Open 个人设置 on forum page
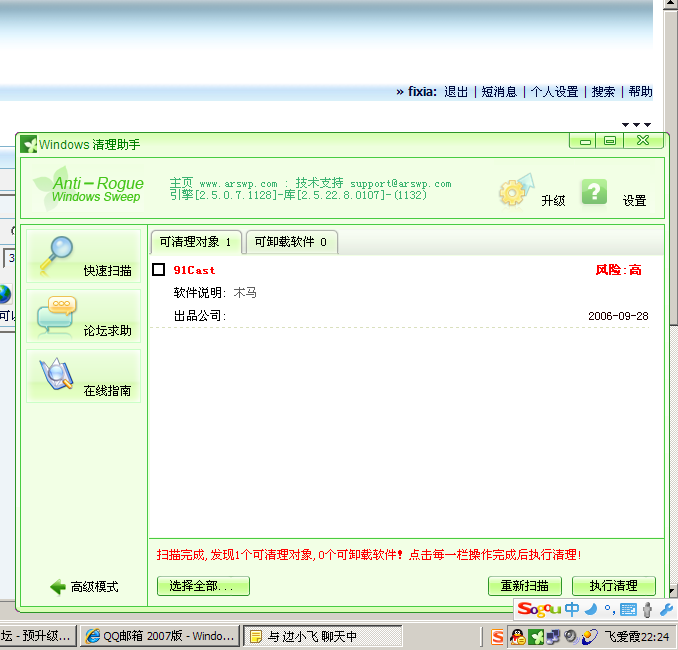 tap(554, 92)
